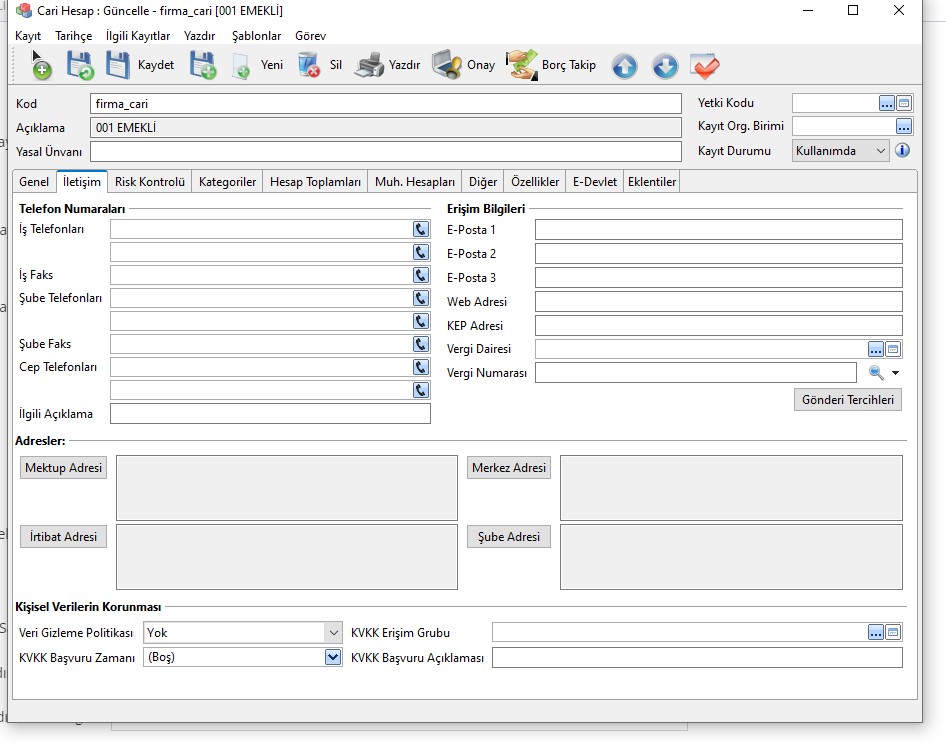Click the magnifier icon next to Vergi Numarası
The height and width of the screenshot is (751, 946).
[x=876, y=373]
